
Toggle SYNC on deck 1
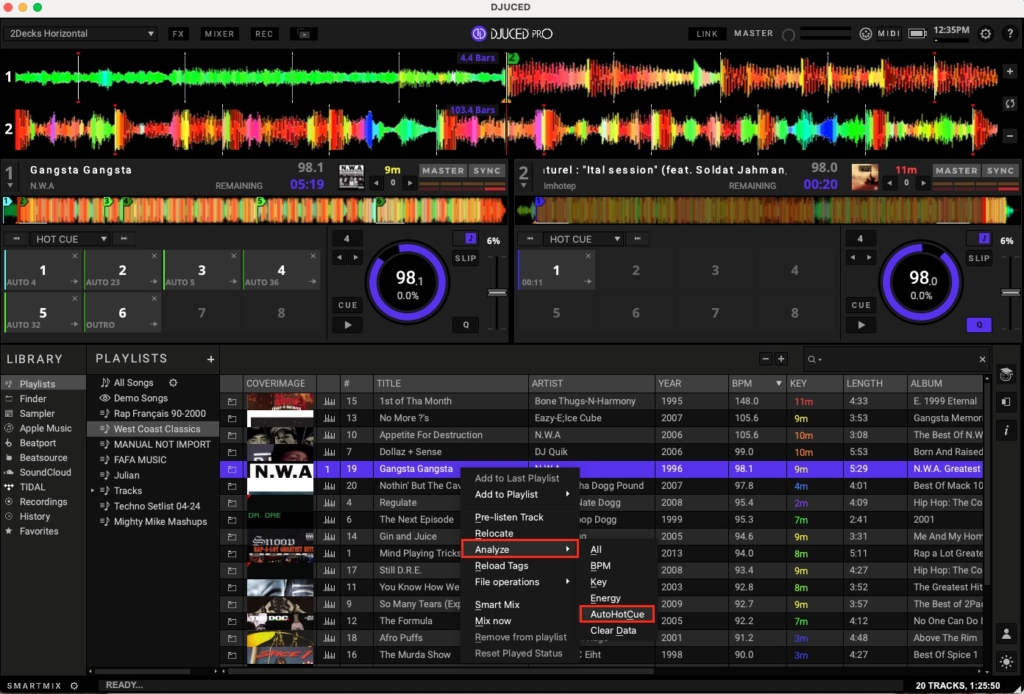pos(487,171)
